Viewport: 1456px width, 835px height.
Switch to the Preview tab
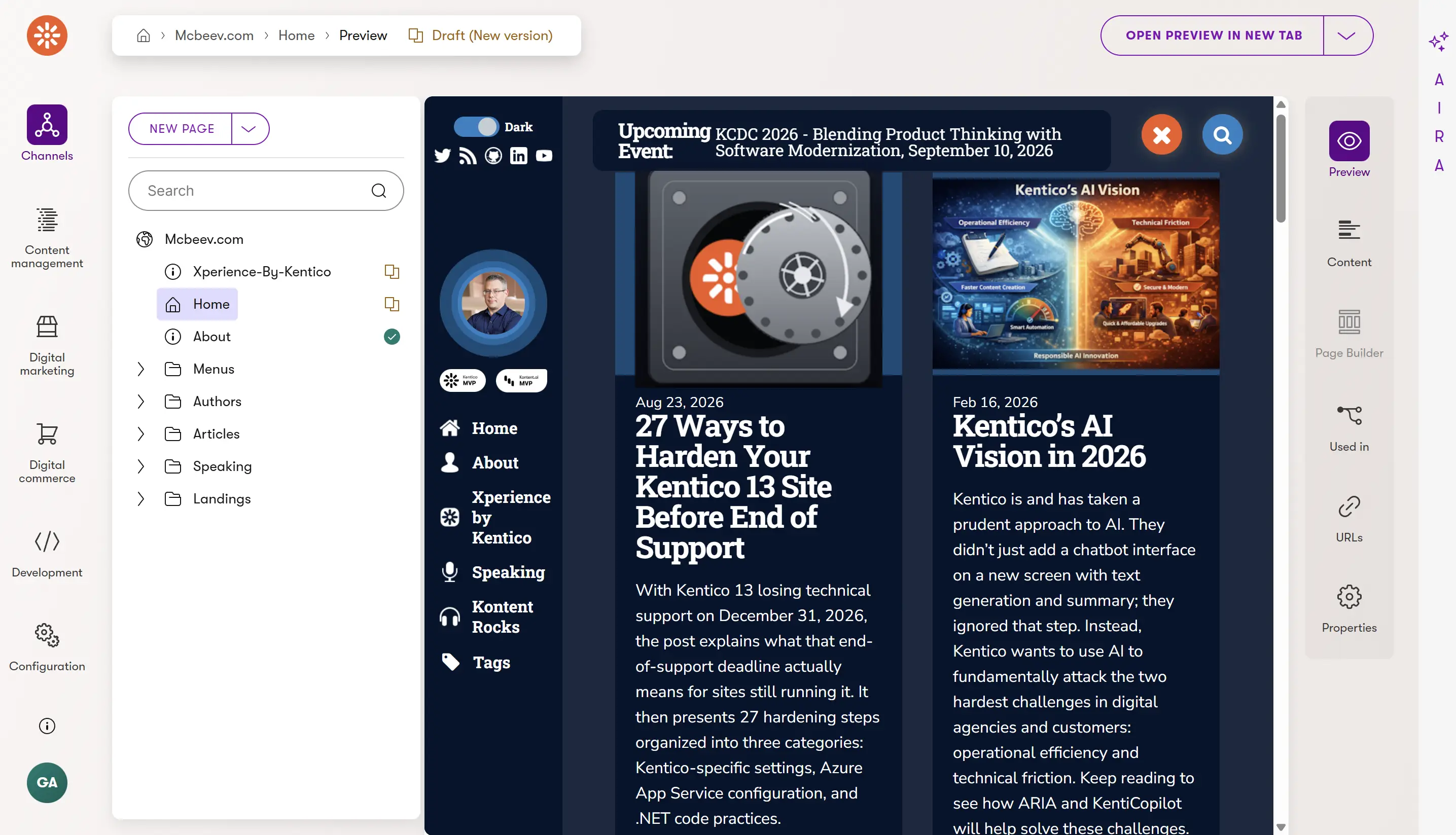(1348, 149)
